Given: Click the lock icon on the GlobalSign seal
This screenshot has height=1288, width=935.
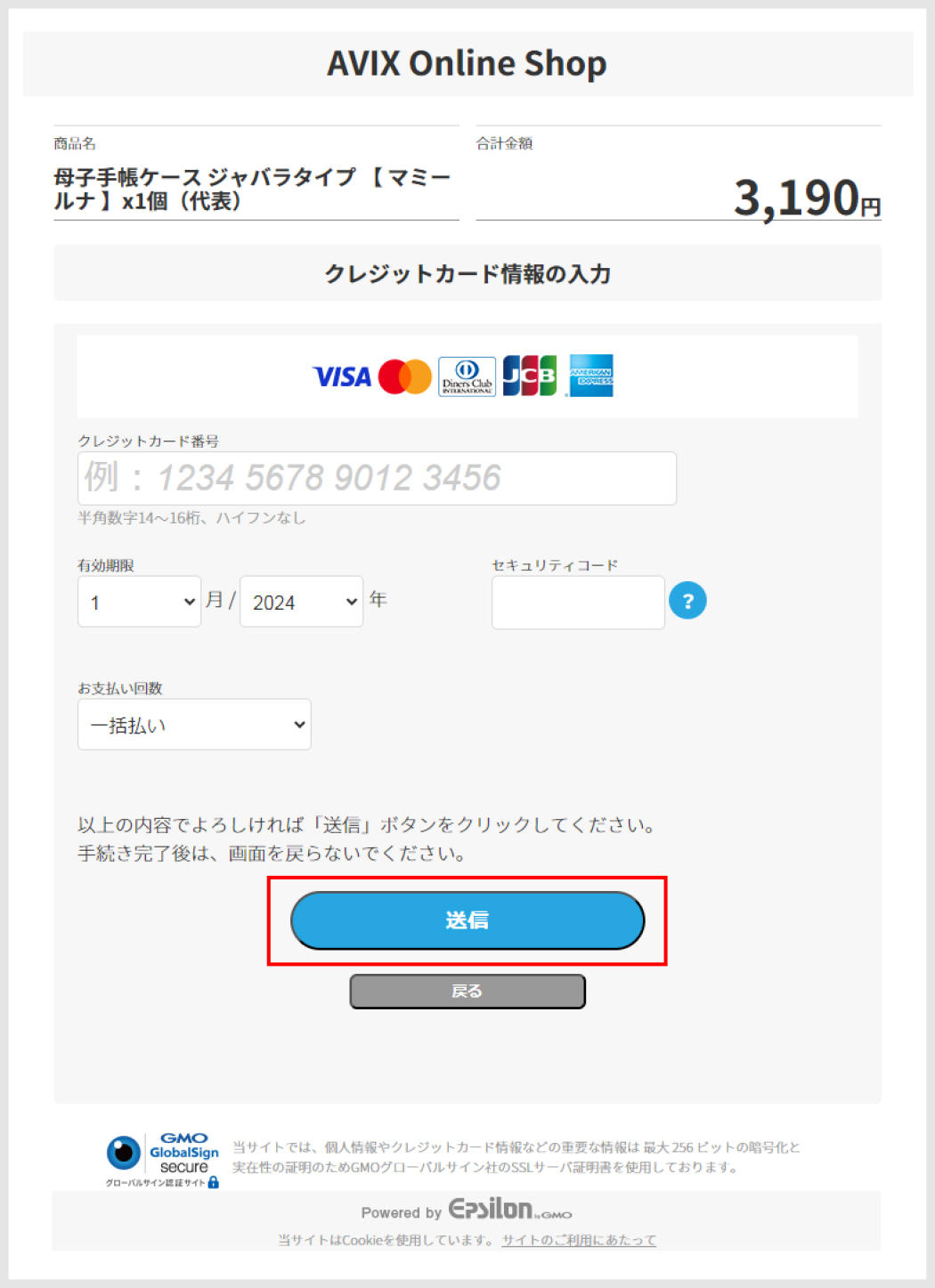Looking at the screenshot, I should [x=213, y=1182].
